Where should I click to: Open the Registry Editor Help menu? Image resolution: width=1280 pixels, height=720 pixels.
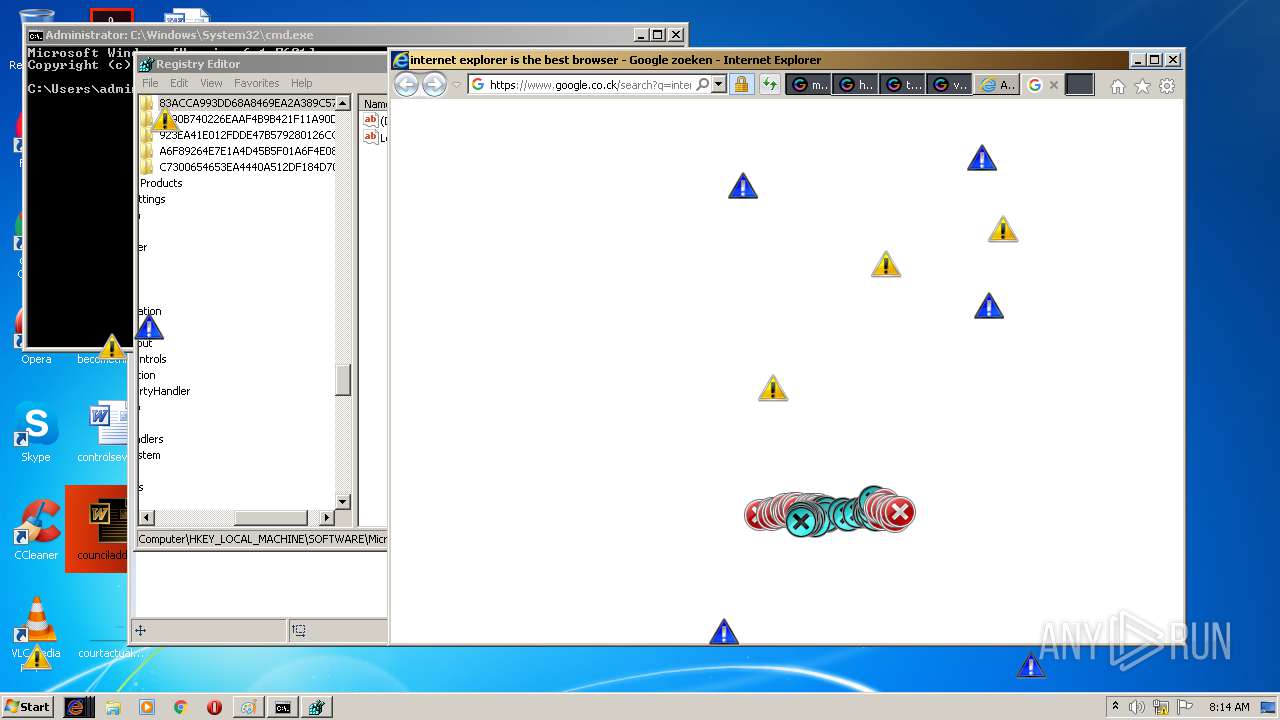[x=302, y=83]
